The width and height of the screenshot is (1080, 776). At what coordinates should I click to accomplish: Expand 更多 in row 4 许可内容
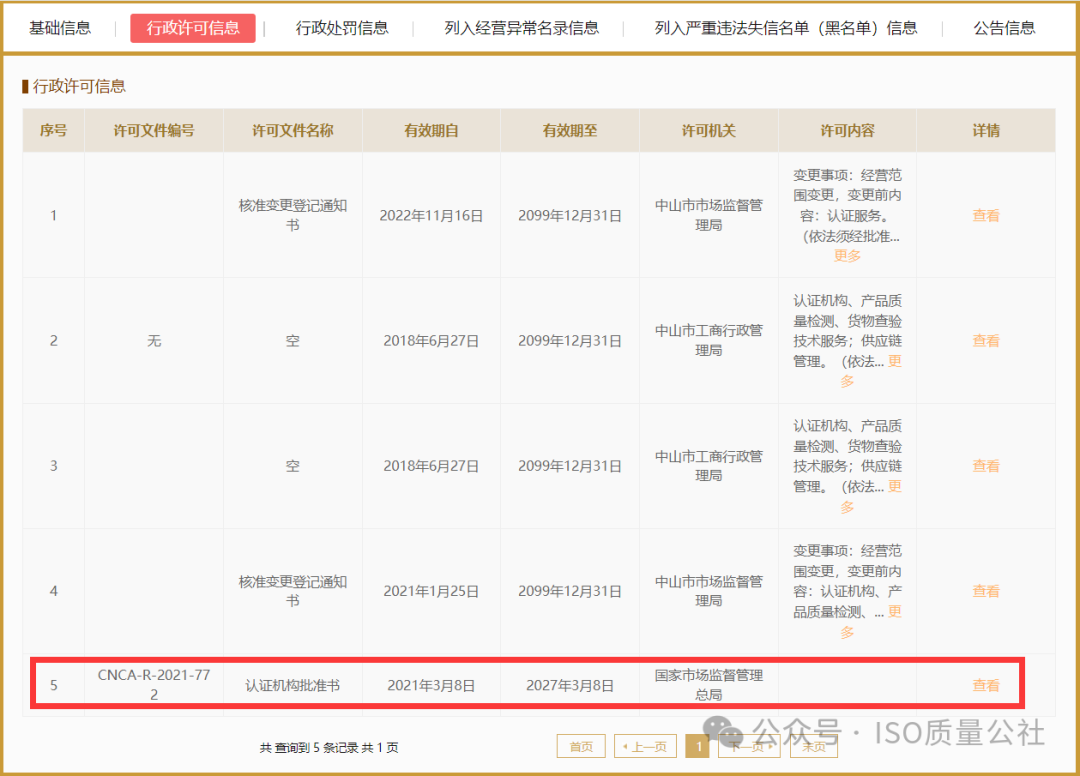[895, 612]
